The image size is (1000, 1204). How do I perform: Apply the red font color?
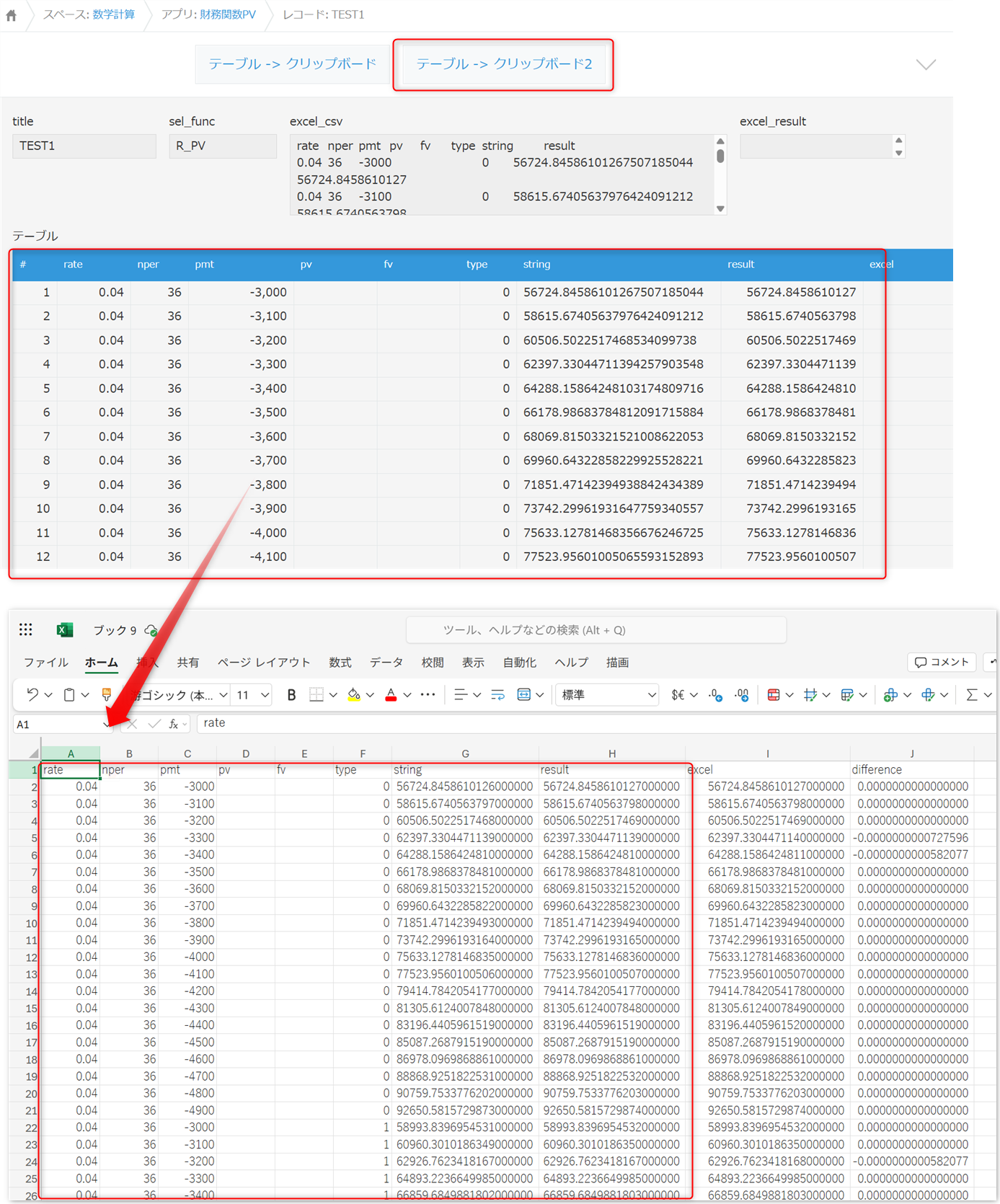391,694
